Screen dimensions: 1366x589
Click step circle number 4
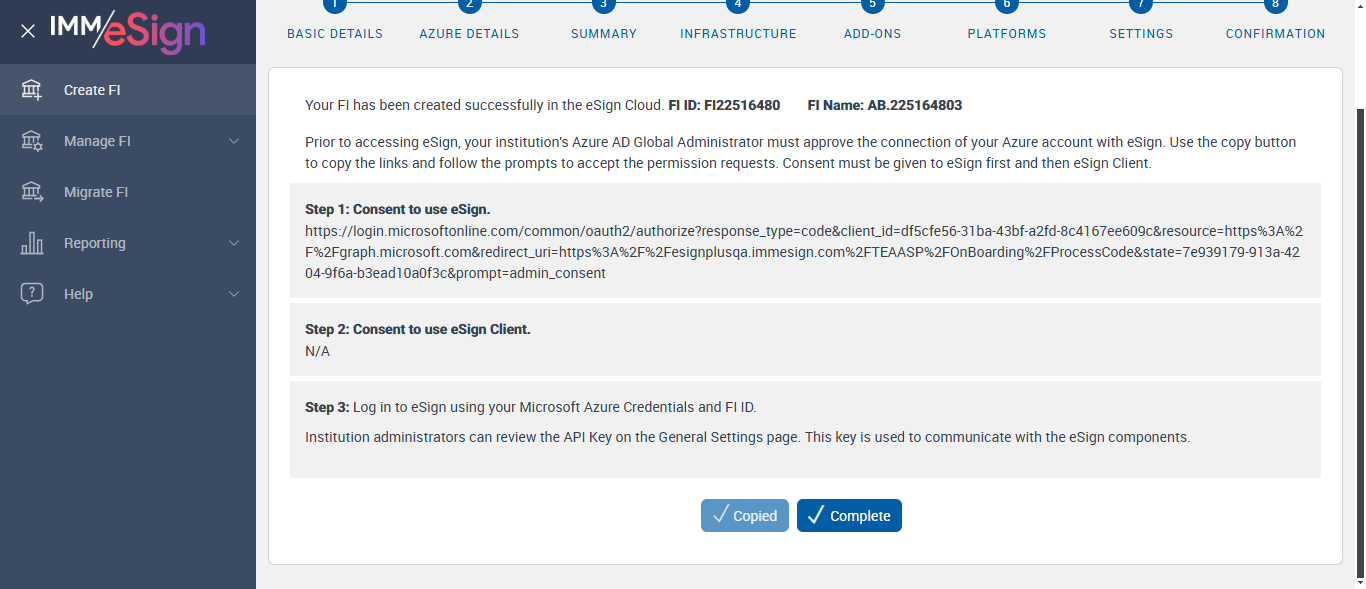point(738,5)
